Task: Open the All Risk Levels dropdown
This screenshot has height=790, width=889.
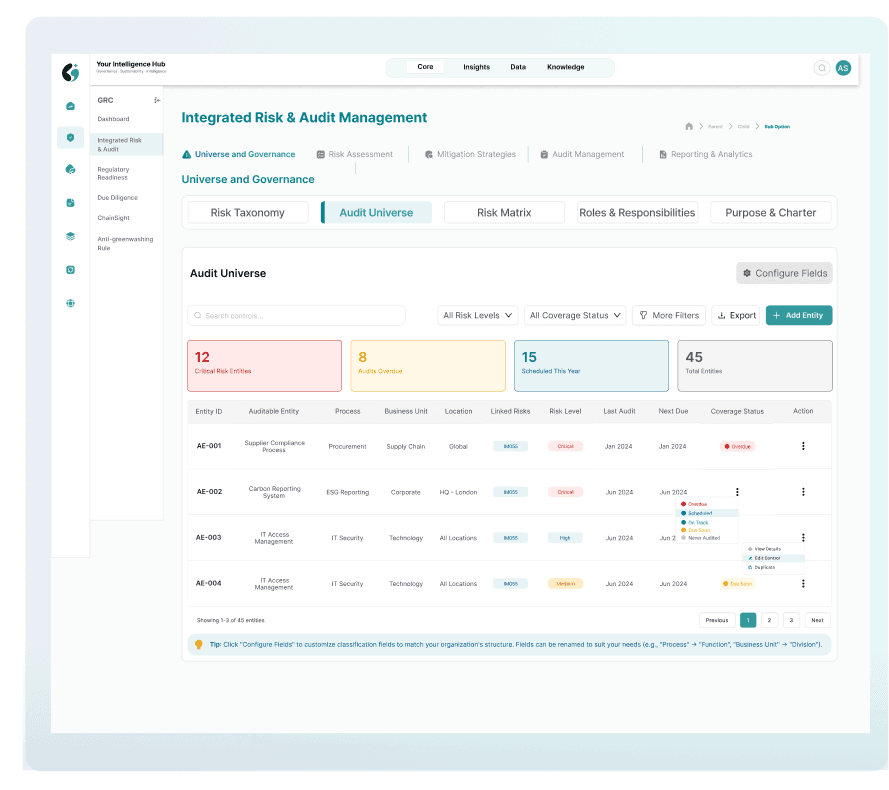Action: [x=477, y=315]
